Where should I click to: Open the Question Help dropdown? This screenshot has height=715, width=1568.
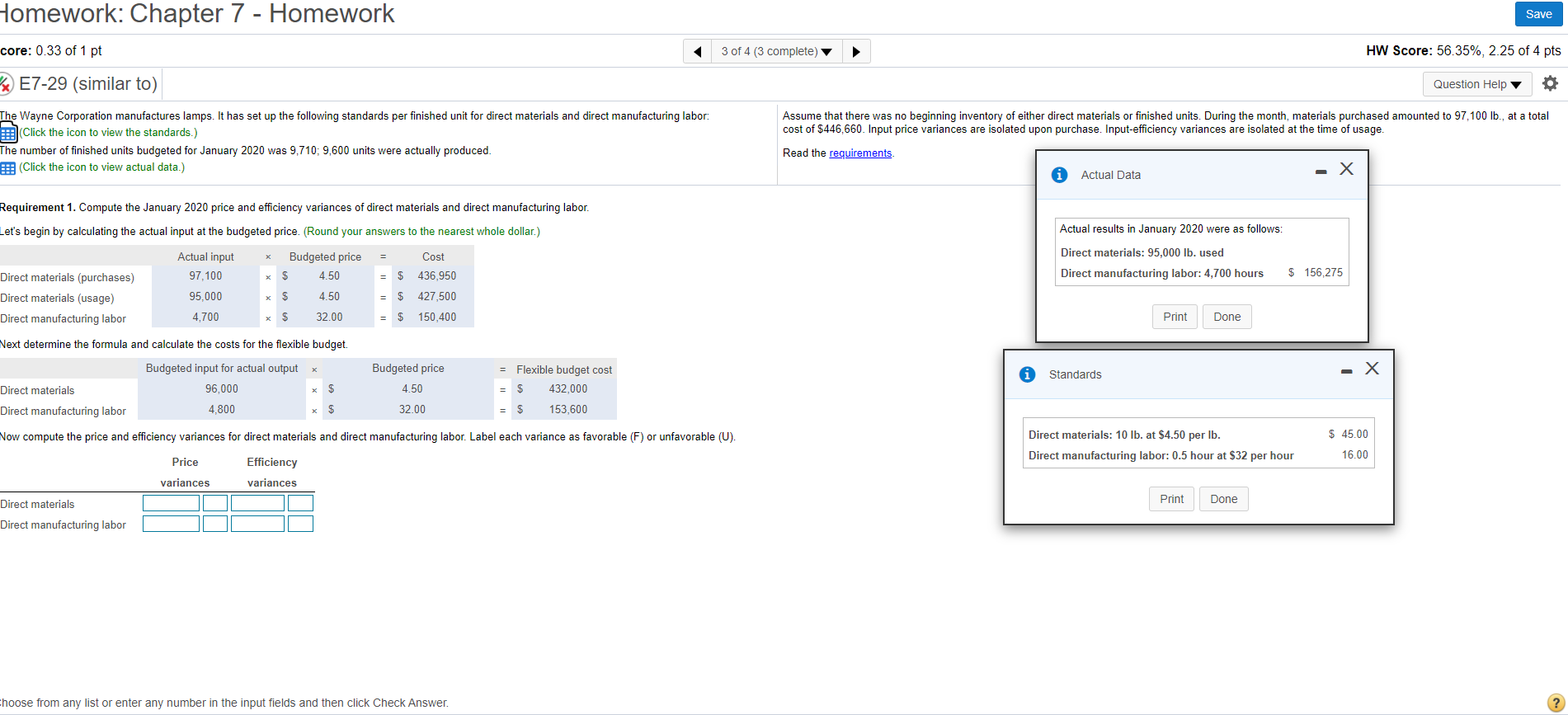click(x=1476, y=84)
